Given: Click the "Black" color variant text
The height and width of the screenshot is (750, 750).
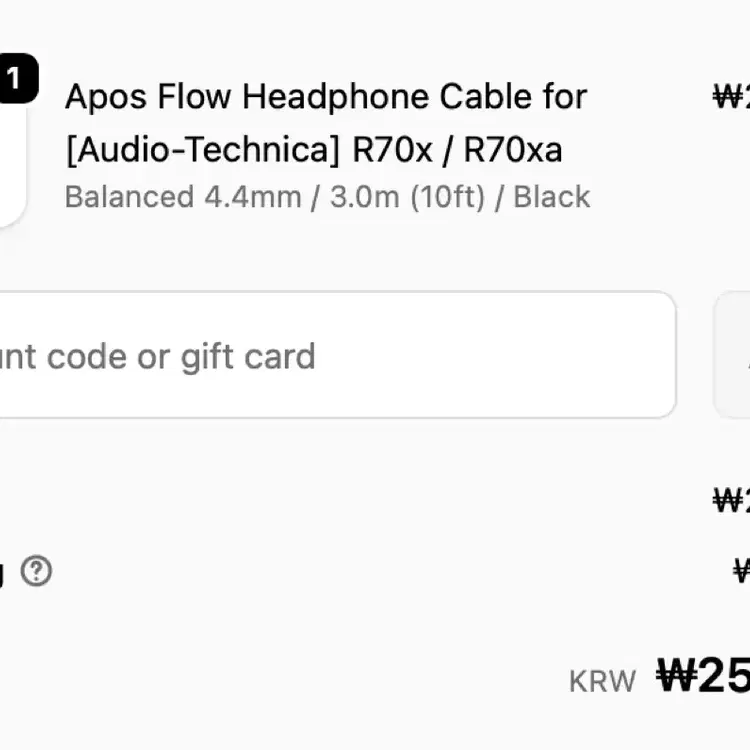Looking at the screenshot, I should coord(552,196).
